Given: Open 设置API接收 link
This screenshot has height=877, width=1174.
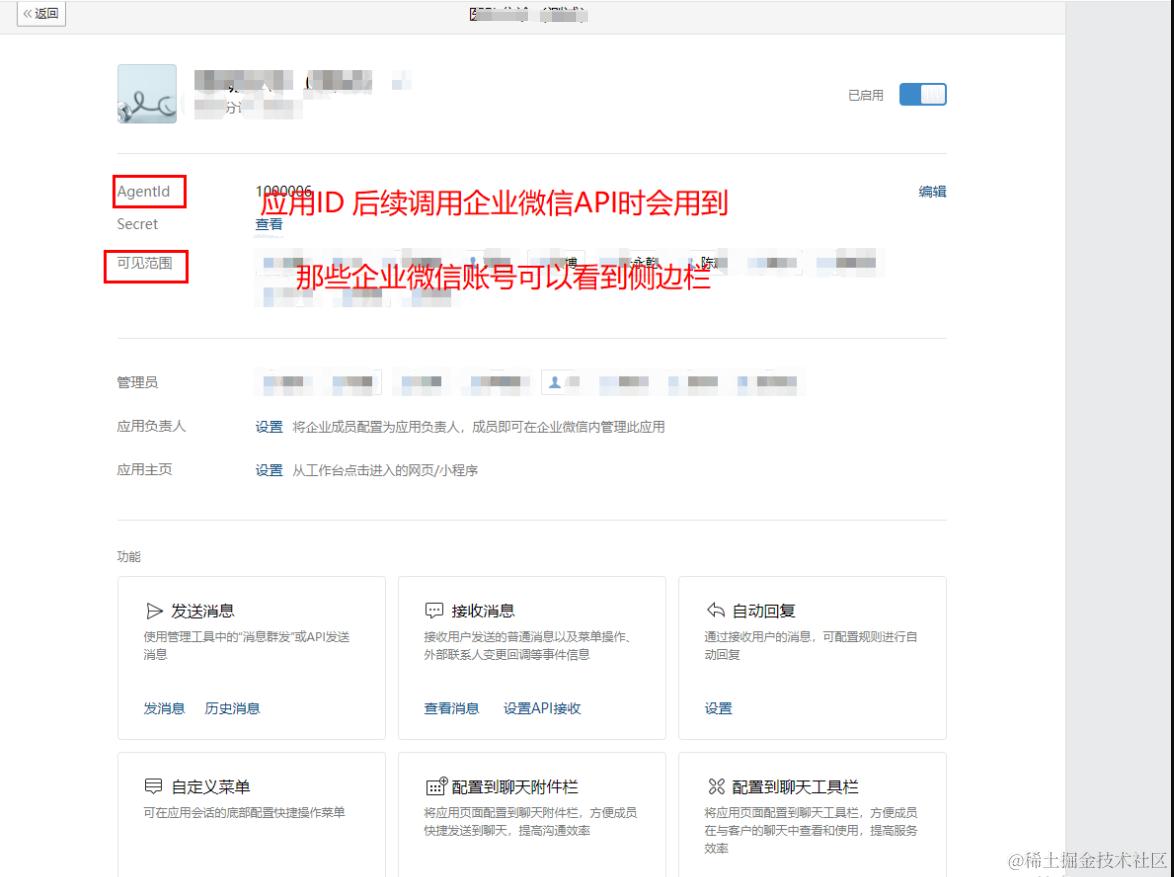Looking at the screenshot, I should click(x=542, y=708).
